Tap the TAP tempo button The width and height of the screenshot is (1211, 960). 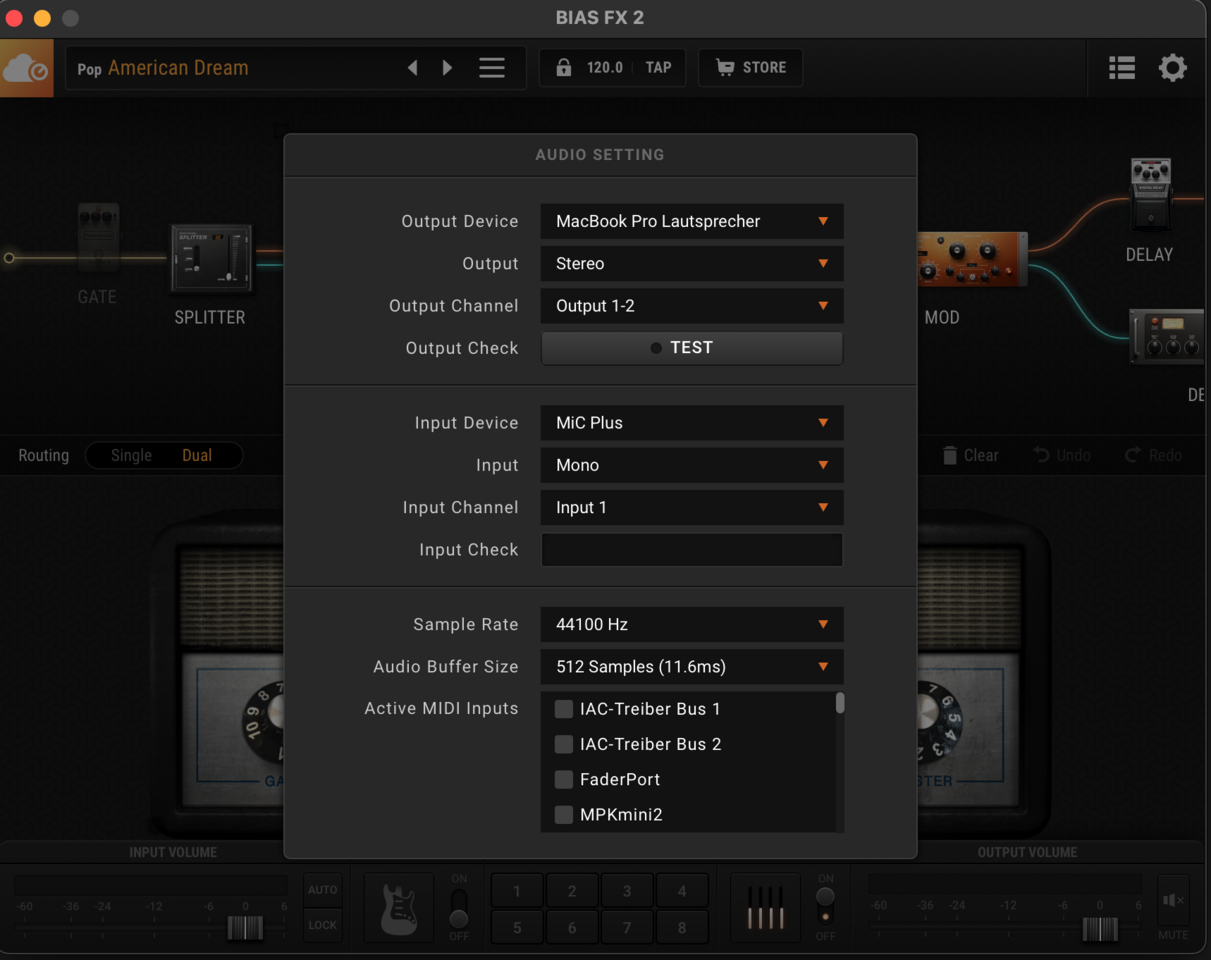(658, 68)
